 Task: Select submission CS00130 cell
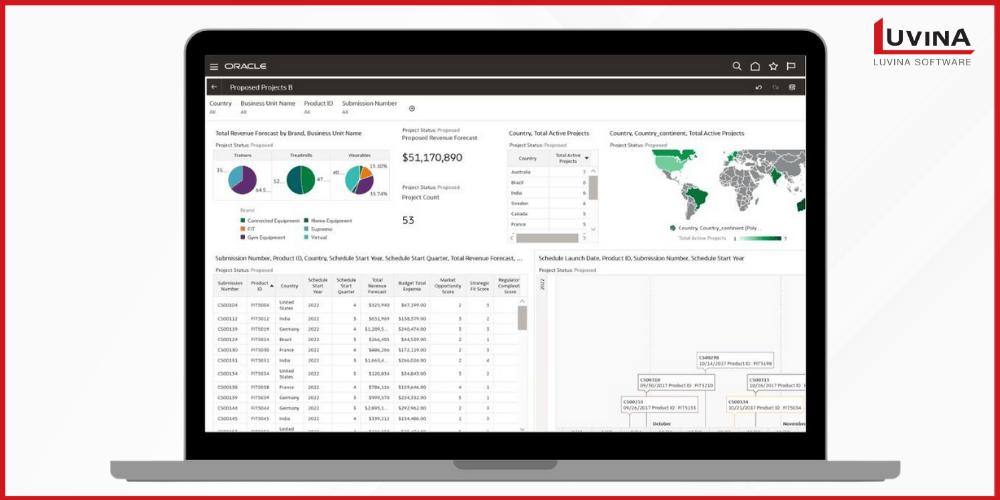(228, 349)
